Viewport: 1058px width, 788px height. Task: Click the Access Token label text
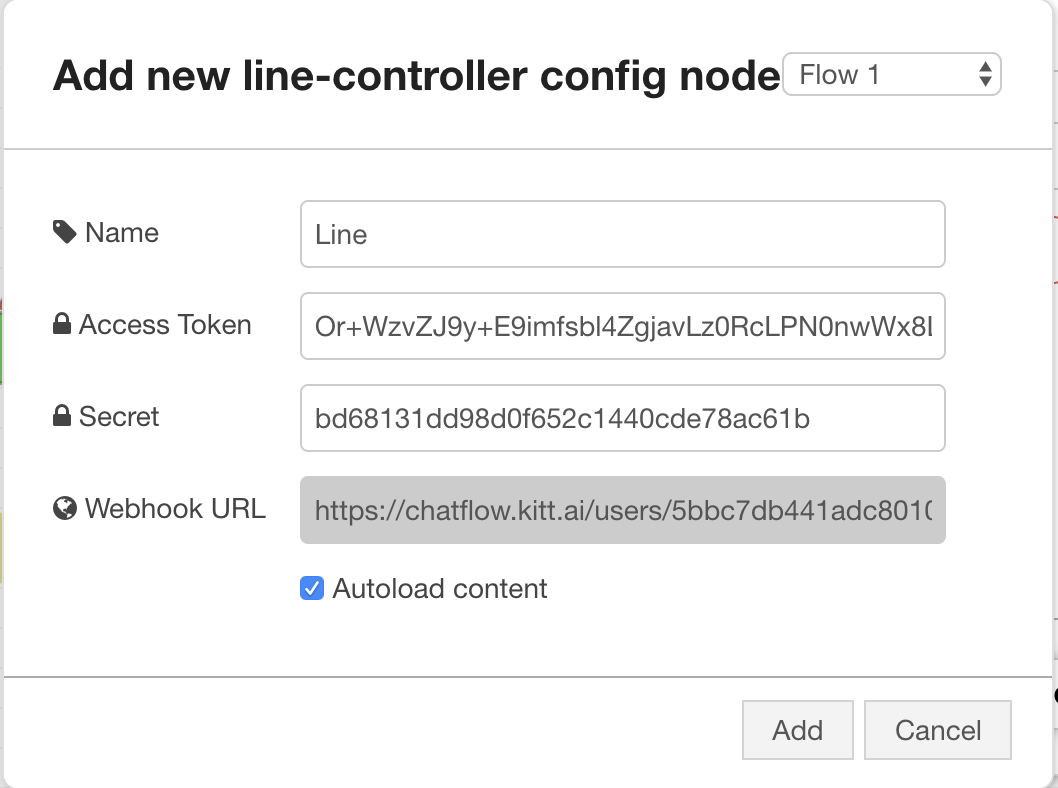point(165,325)
